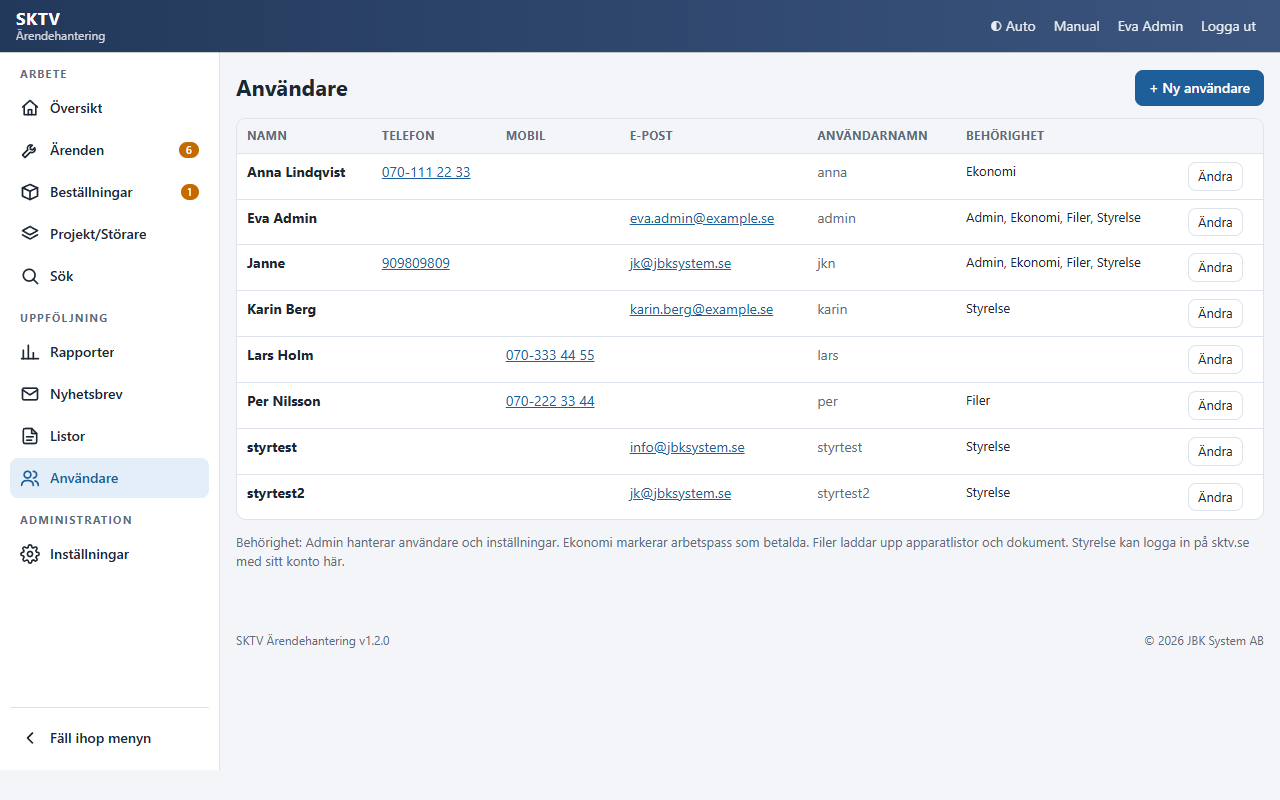Click Lars Holm's mobile 070-333 44 55
Image resolution: width=1280 pixels, height=800 pixels.
(x=550, y=355)
